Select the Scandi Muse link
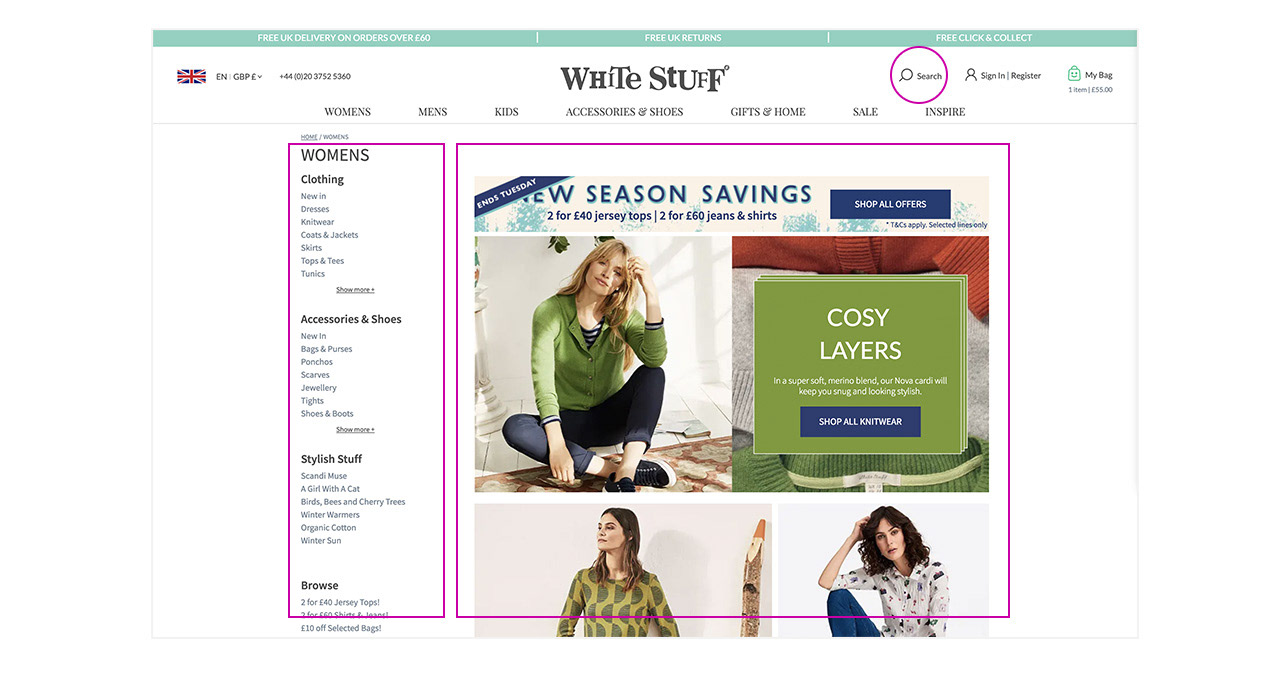 [x=324, y=476]
